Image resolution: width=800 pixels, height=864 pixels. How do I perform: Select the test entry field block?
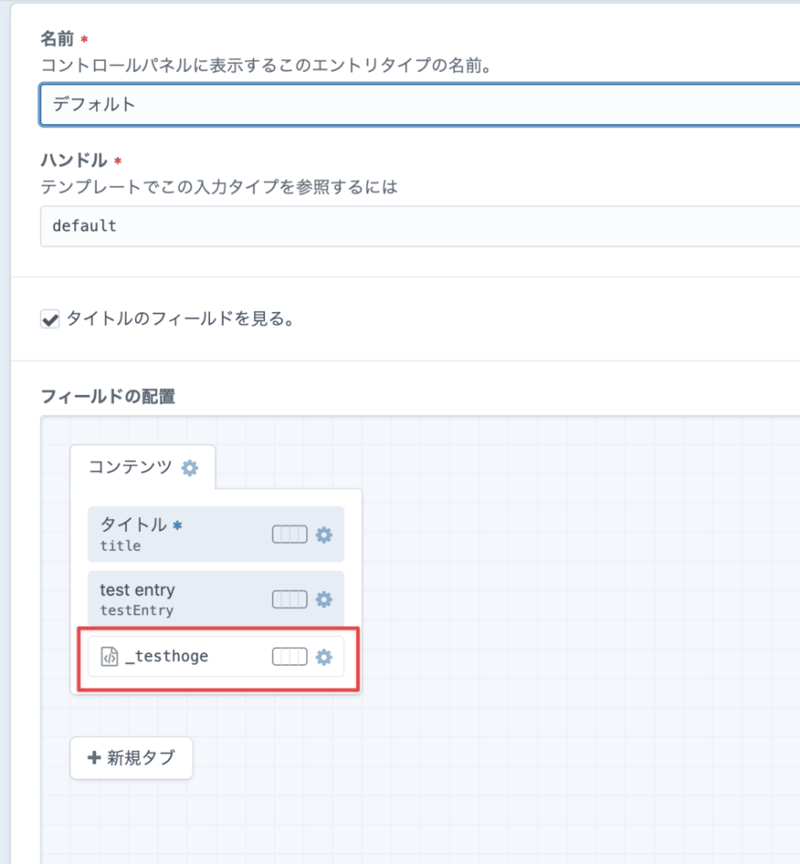(180, 599)
